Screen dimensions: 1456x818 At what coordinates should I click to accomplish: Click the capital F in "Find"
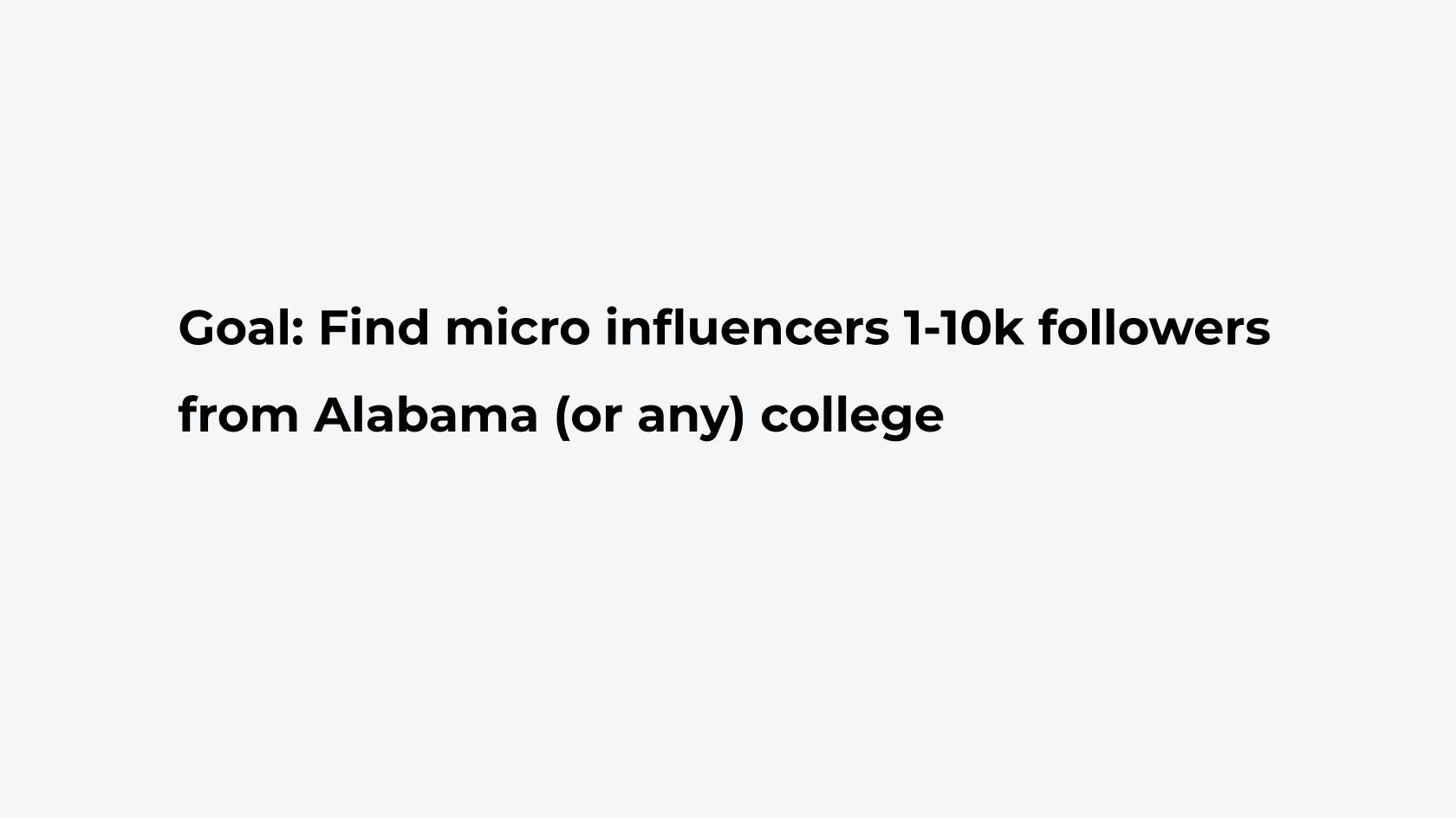(x=334, y=328)
